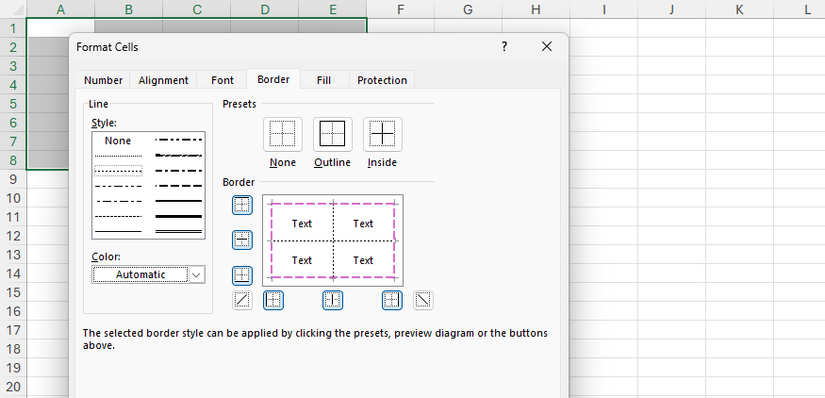Select row 10 header
Viewport: 825px width, 398px height.
[13, 198]
